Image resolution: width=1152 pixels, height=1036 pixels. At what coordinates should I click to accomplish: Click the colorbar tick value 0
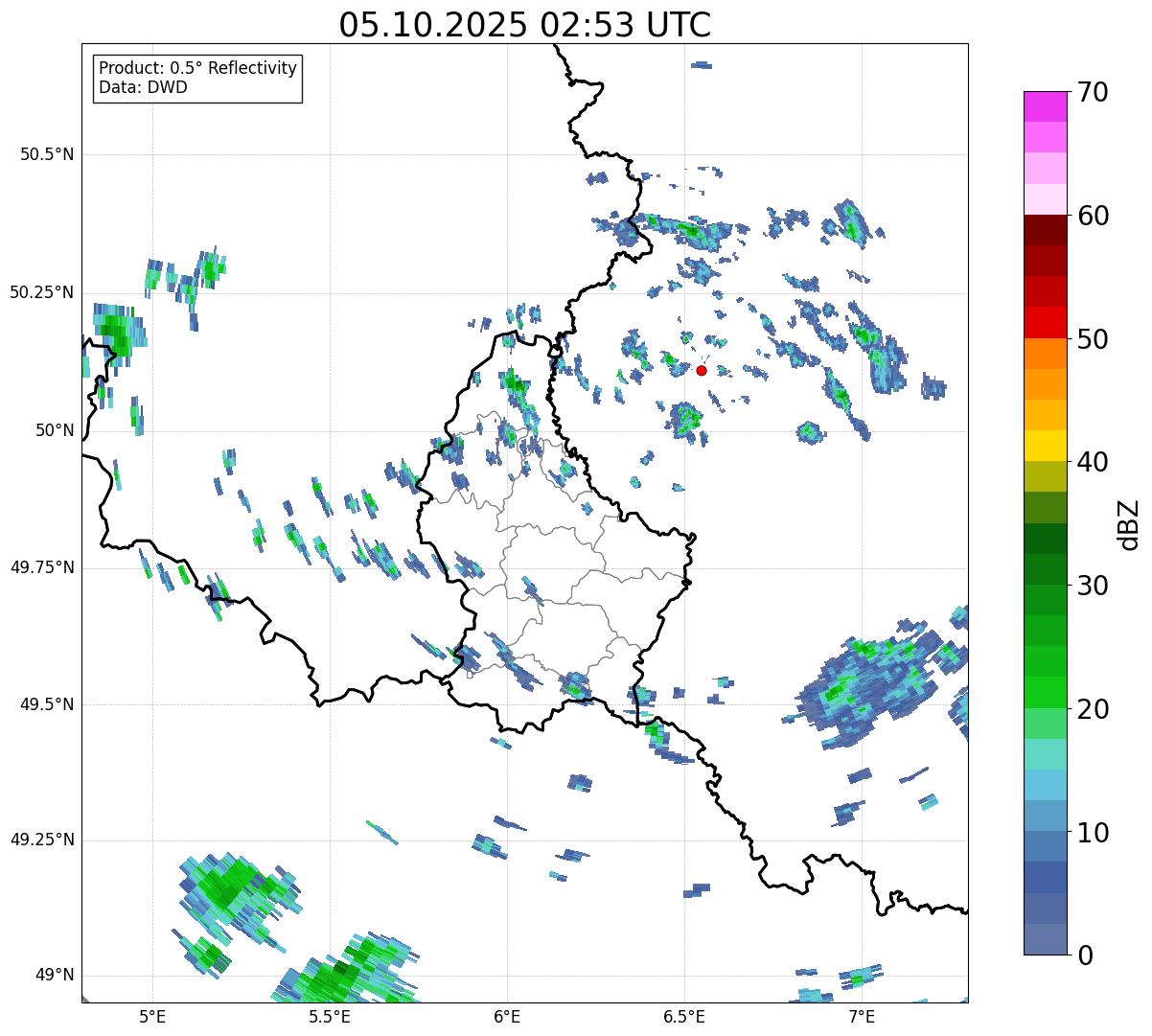[x=1085, y=955]
